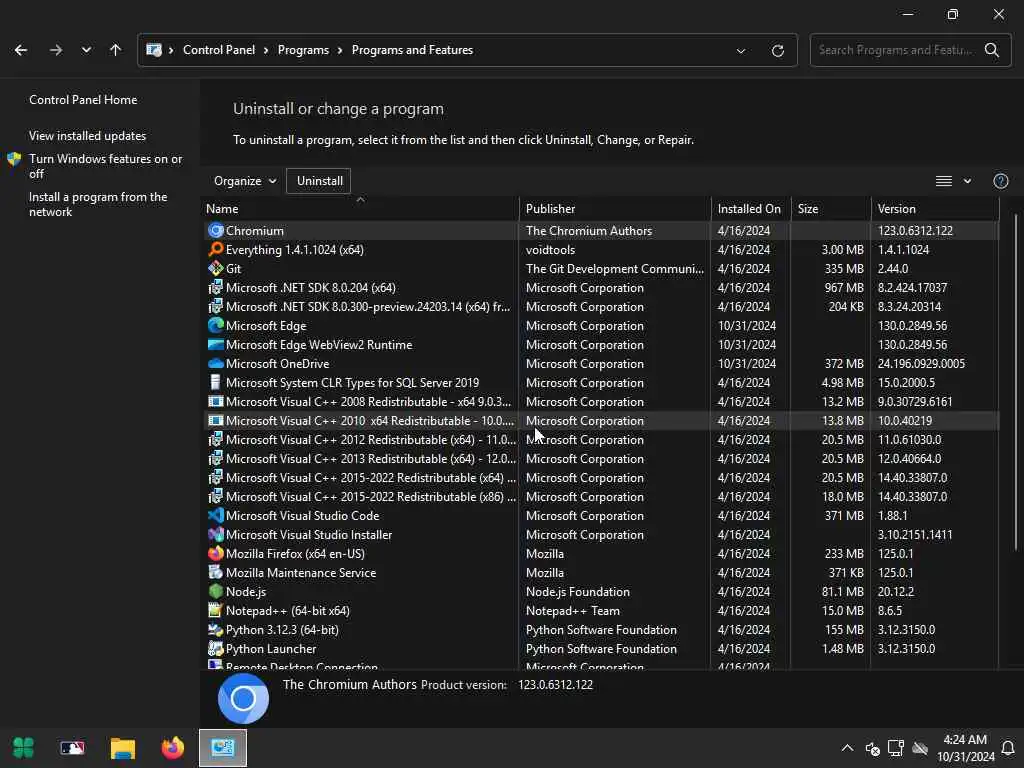Go up one level with up arrow

(116, 50)
